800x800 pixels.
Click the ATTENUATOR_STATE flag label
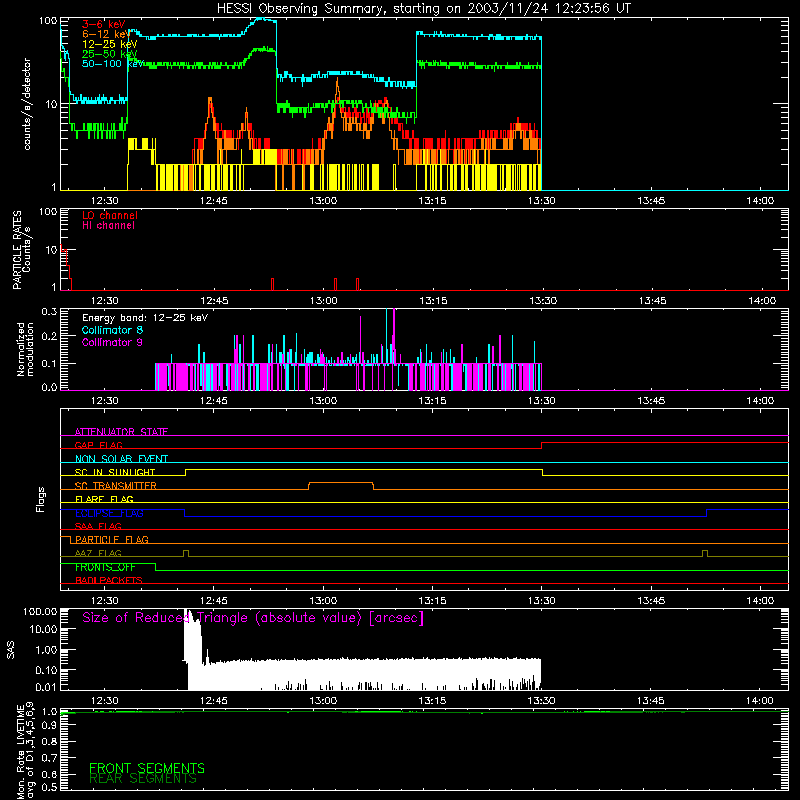121,432
